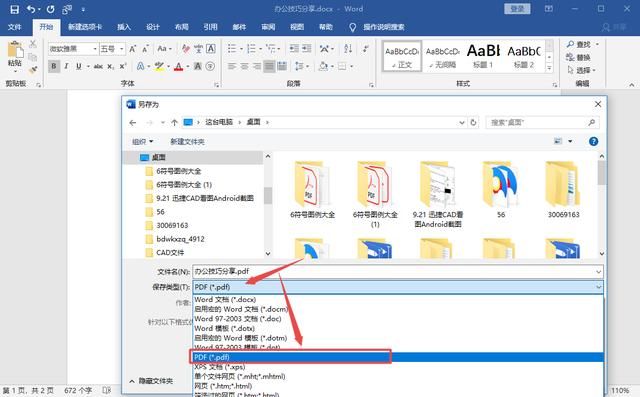The width and height of the screenshot is (640, 397).
Task: Click 查找 in editing group
Action: [579, 44]
